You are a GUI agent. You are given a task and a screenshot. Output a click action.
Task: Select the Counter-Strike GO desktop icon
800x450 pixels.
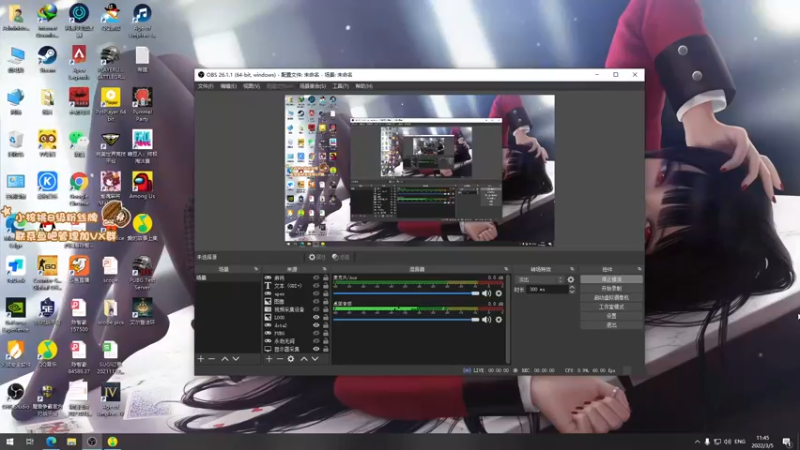(47, 273)
